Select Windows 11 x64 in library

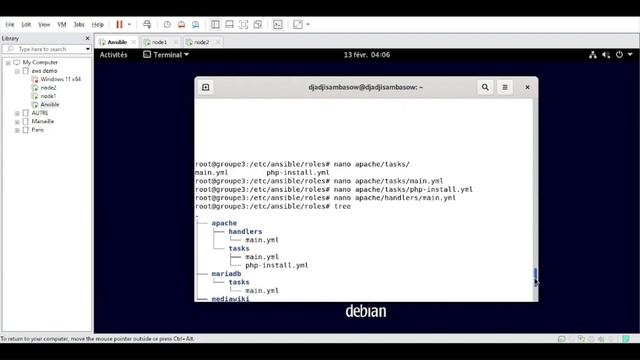(x=60, y=79)
